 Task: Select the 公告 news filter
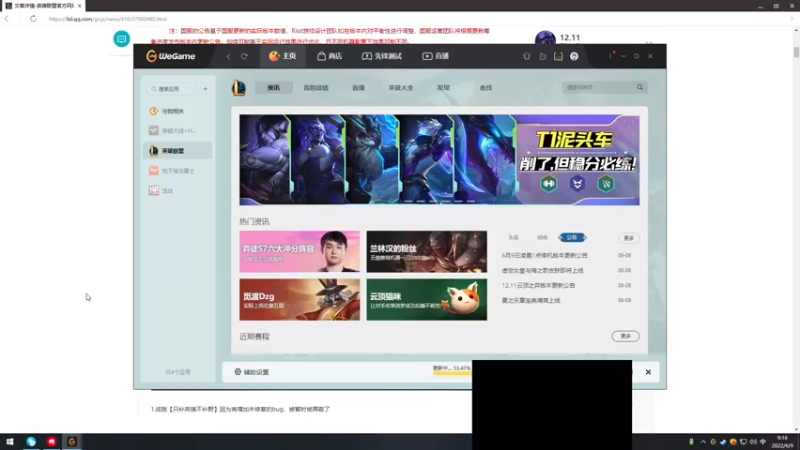coord(572,238)
